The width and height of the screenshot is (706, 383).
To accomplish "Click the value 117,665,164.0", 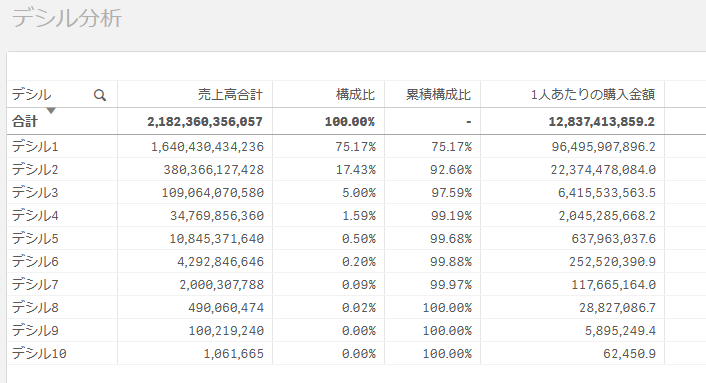I will point(614,285).
